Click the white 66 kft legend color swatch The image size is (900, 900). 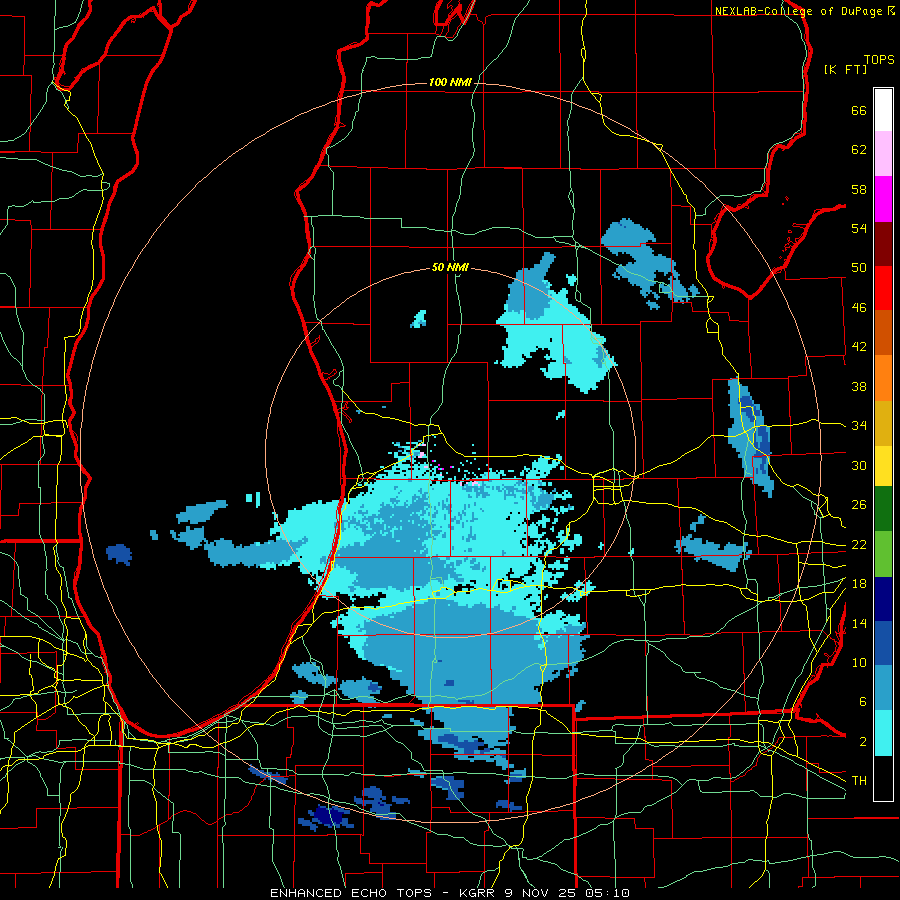click(x=883, y=110)
